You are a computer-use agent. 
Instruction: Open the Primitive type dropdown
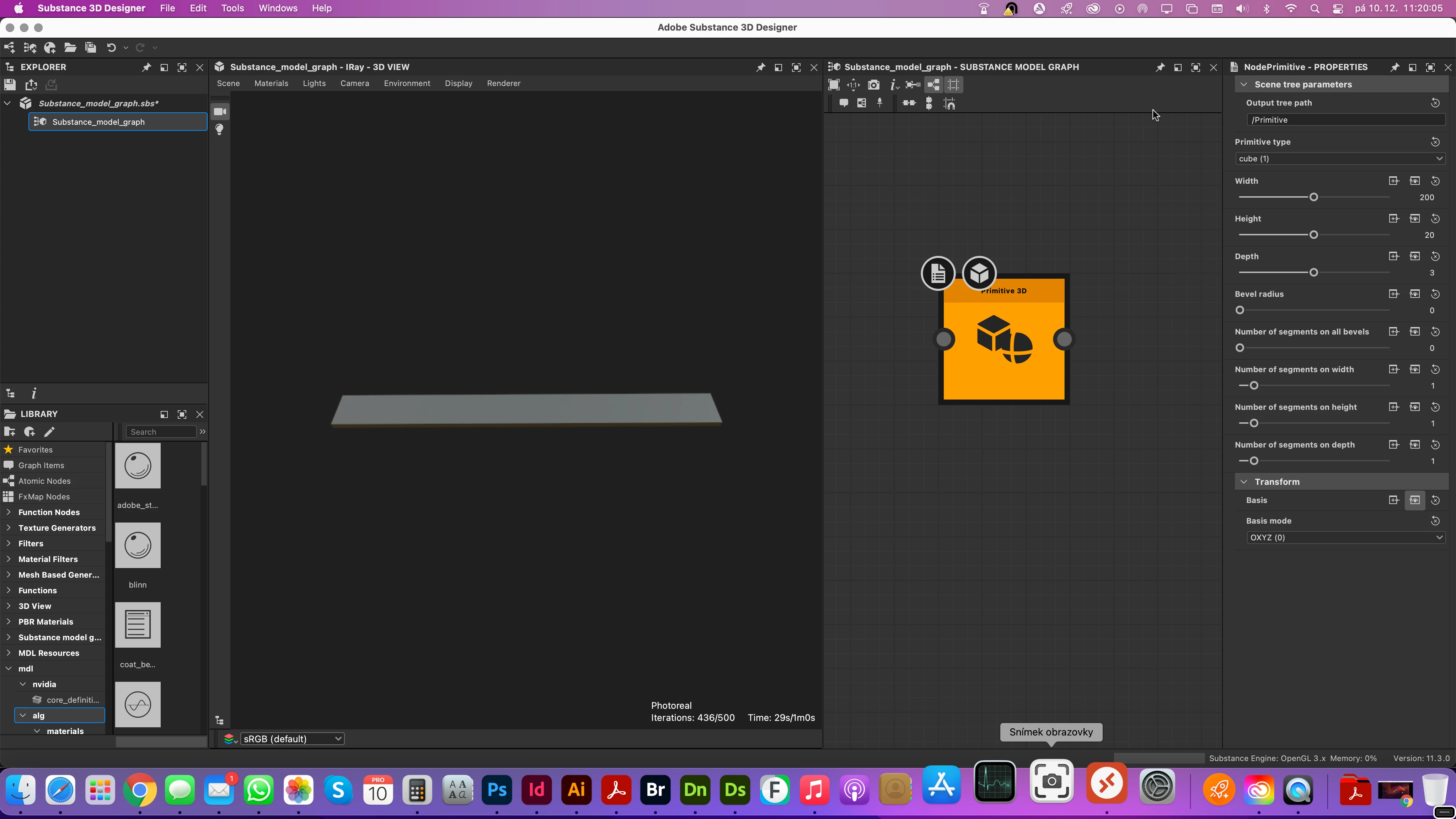click(1340, 159)
